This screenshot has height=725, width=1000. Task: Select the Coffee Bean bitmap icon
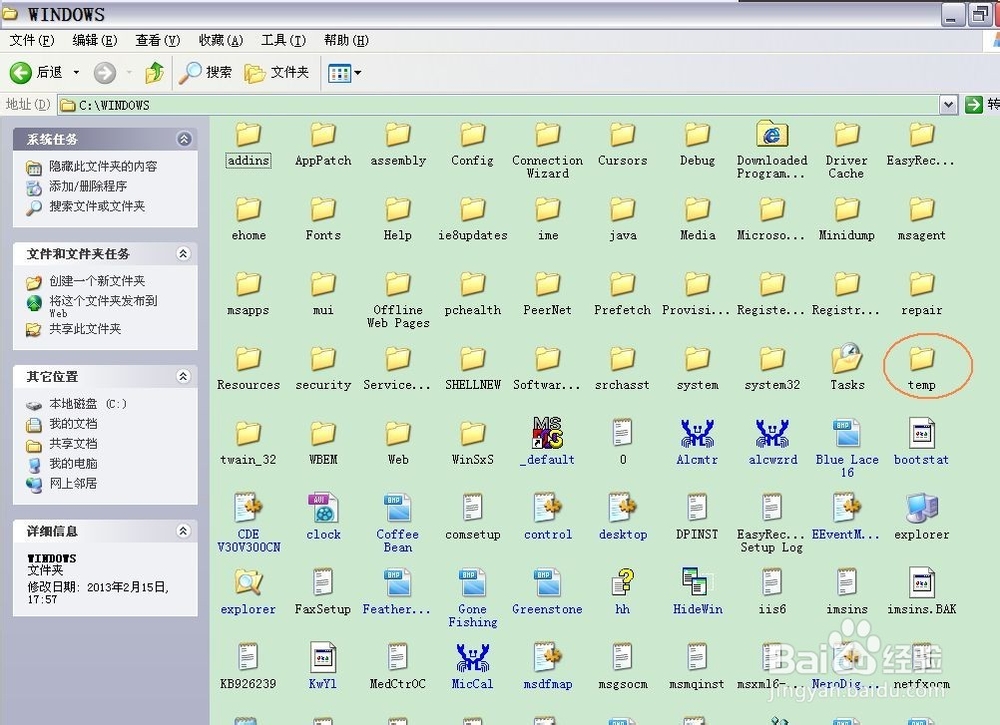tap(398, 508)
